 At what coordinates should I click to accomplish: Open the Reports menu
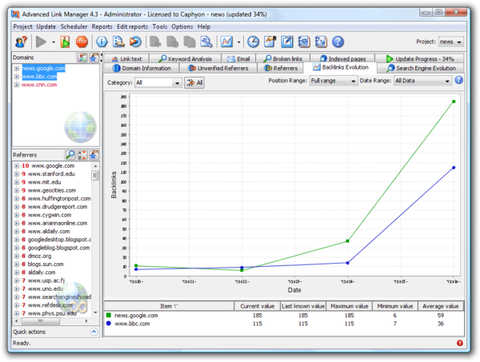click(102, 27)
